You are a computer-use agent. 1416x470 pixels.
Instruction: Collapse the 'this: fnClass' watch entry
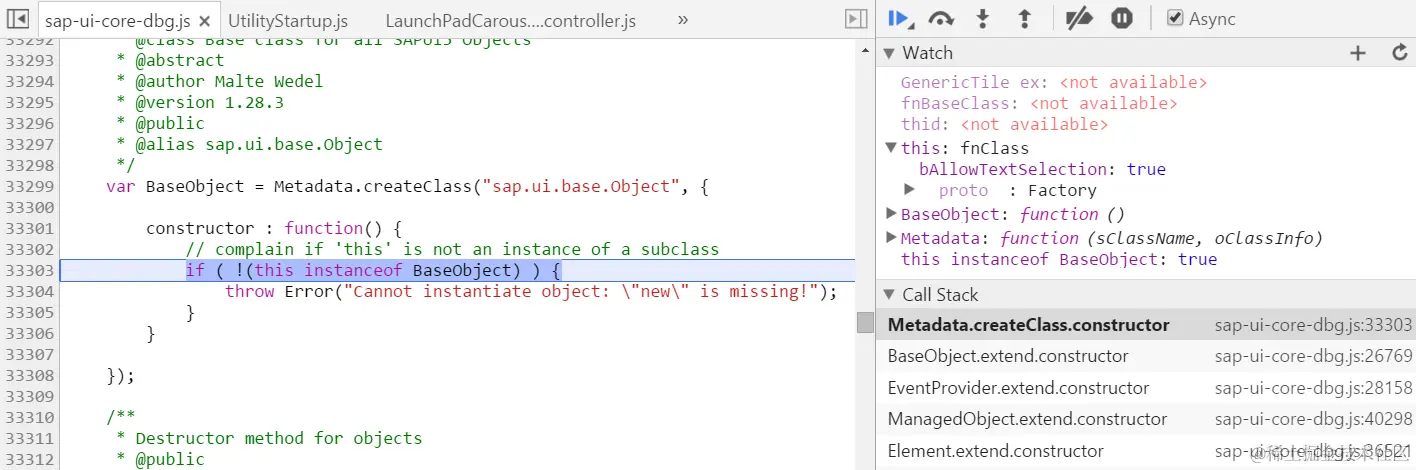(x=891, y=147)
